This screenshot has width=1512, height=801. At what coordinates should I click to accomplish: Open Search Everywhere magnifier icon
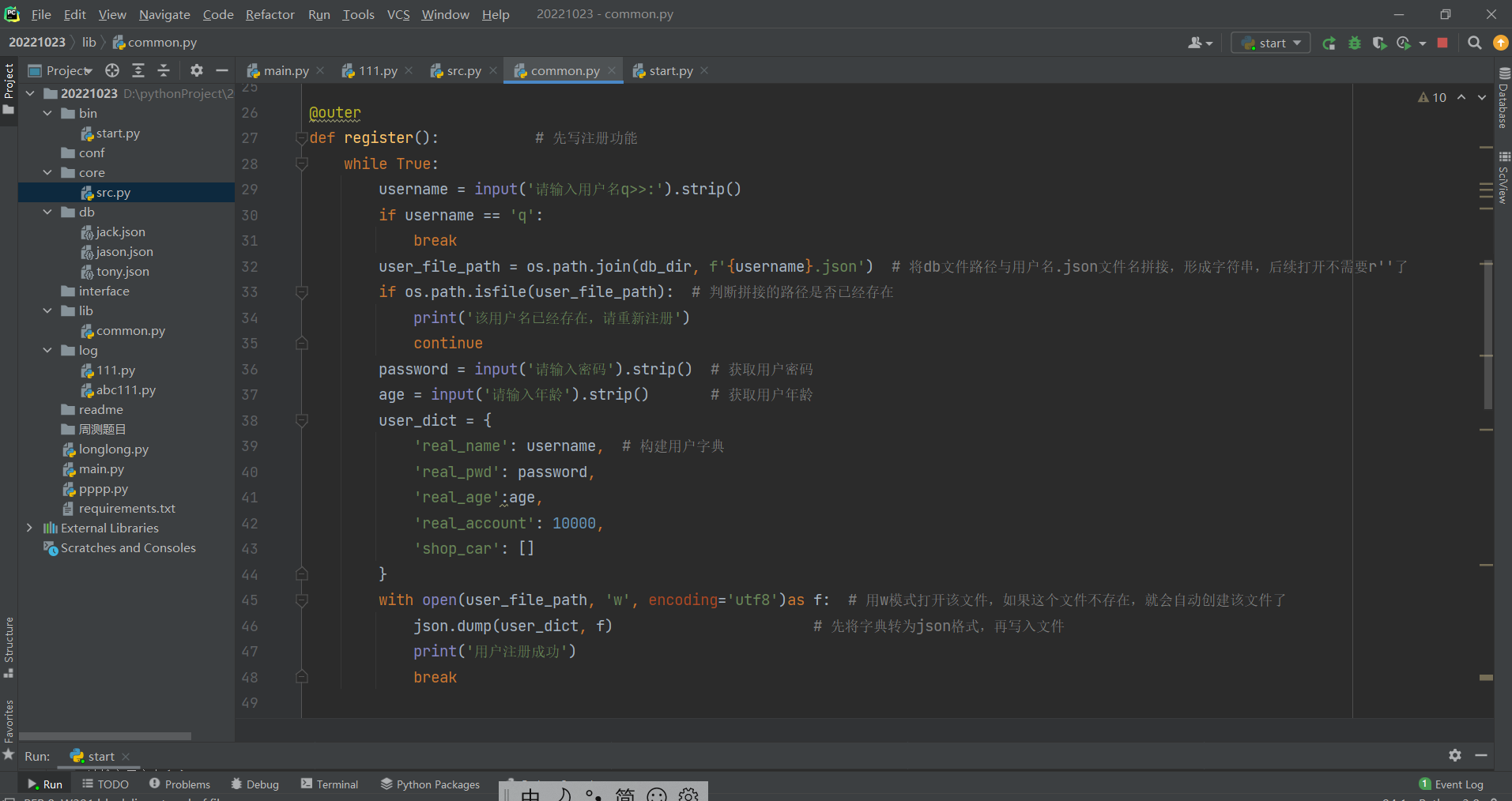coord(1475,43)
